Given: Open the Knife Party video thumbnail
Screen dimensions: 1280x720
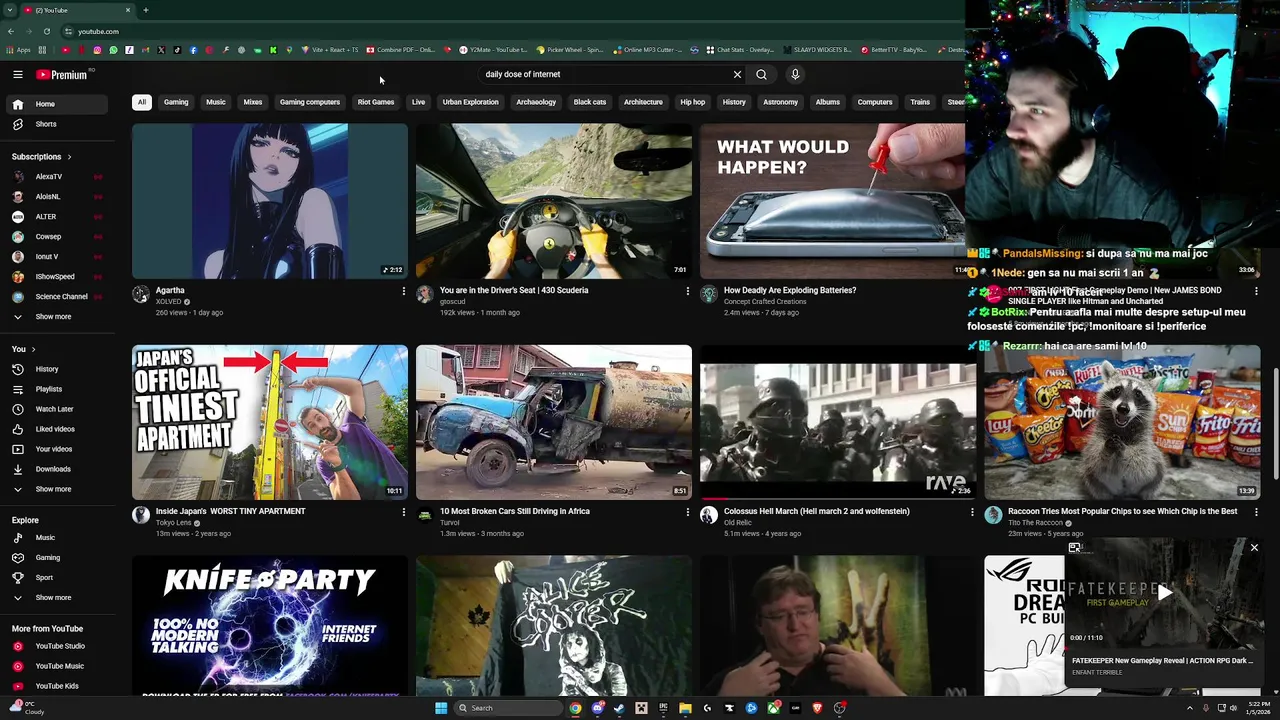Looking at the screenshot, I should (x=270, y=626).
